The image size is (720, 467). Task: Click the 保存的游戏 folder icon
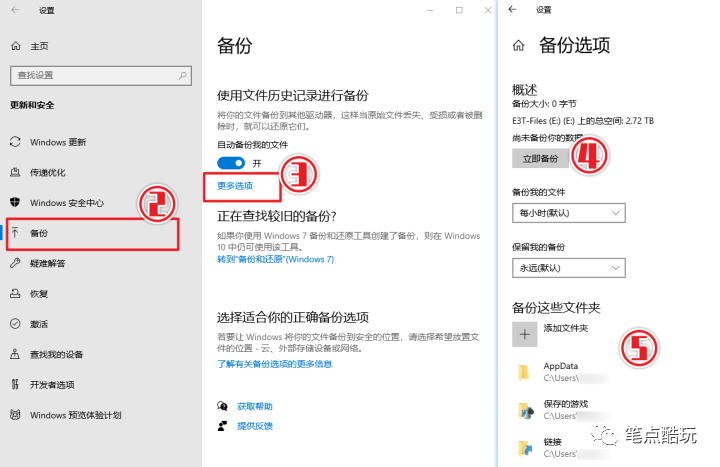(525, 410)
